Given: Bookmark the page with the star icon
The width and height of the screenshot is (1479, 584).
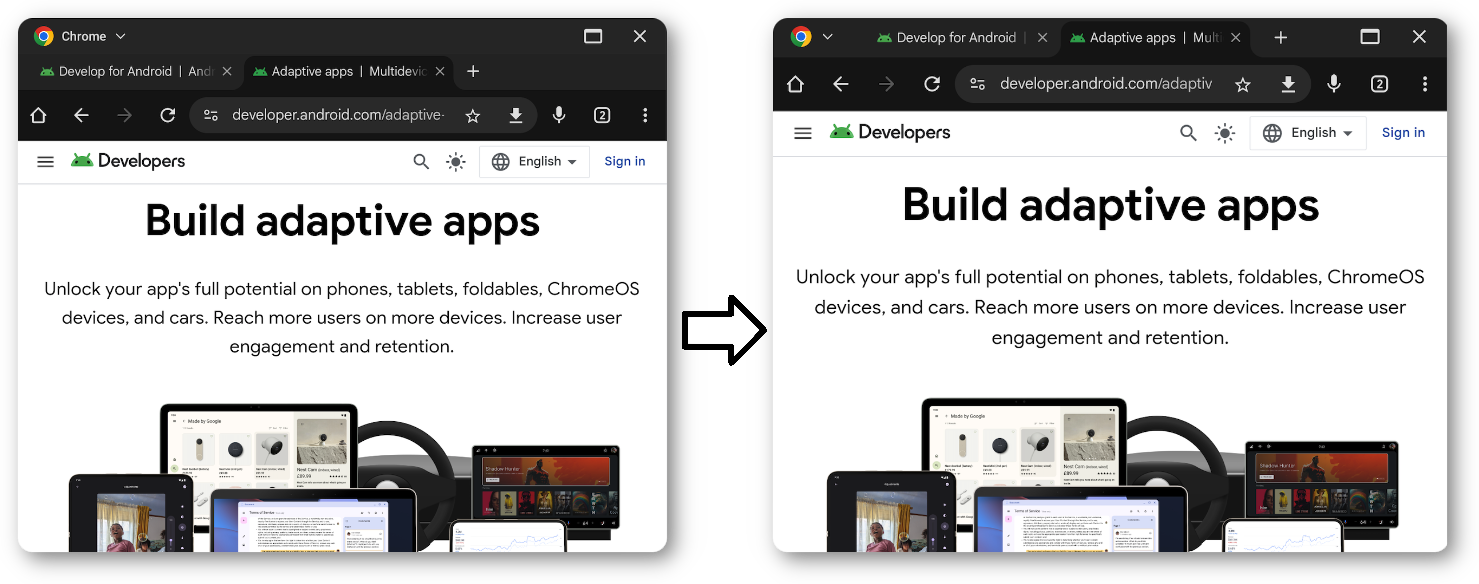Looking at the screenshot, I should coord(472,115).
